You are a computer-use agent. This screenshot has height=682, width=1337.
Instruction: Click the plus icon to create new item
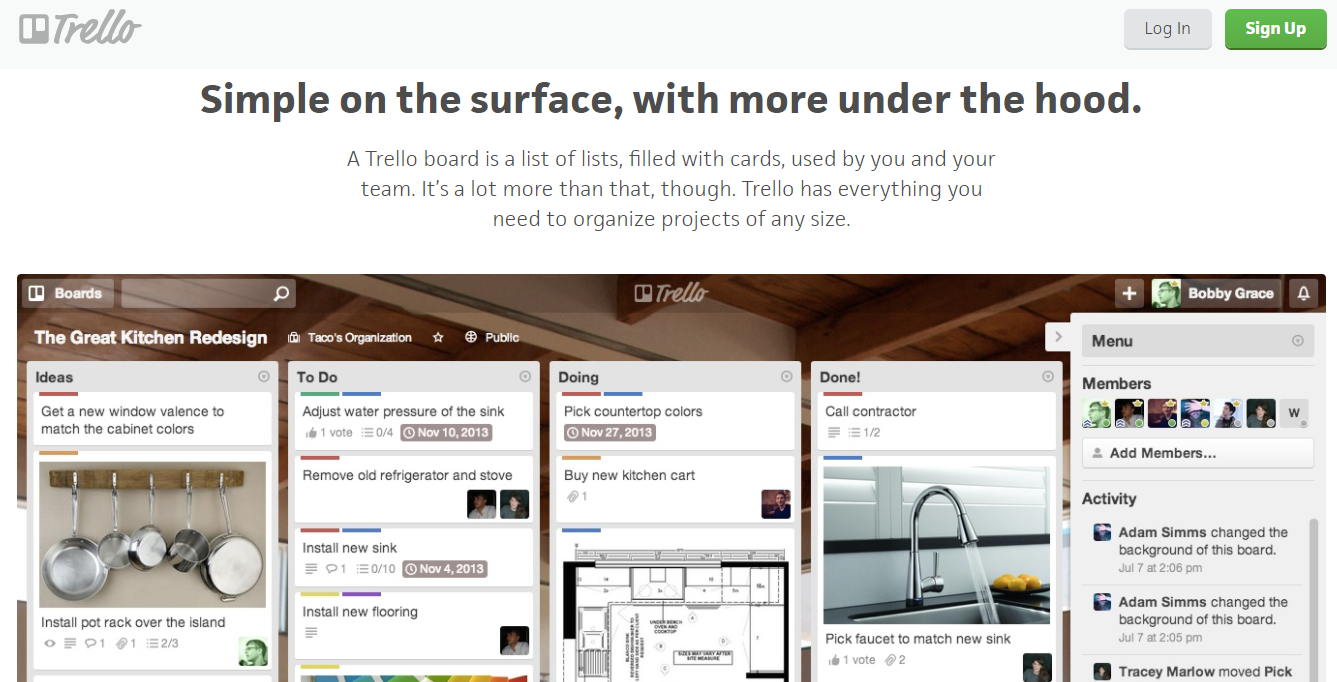pyautogui.click(x=1129, y=293)
